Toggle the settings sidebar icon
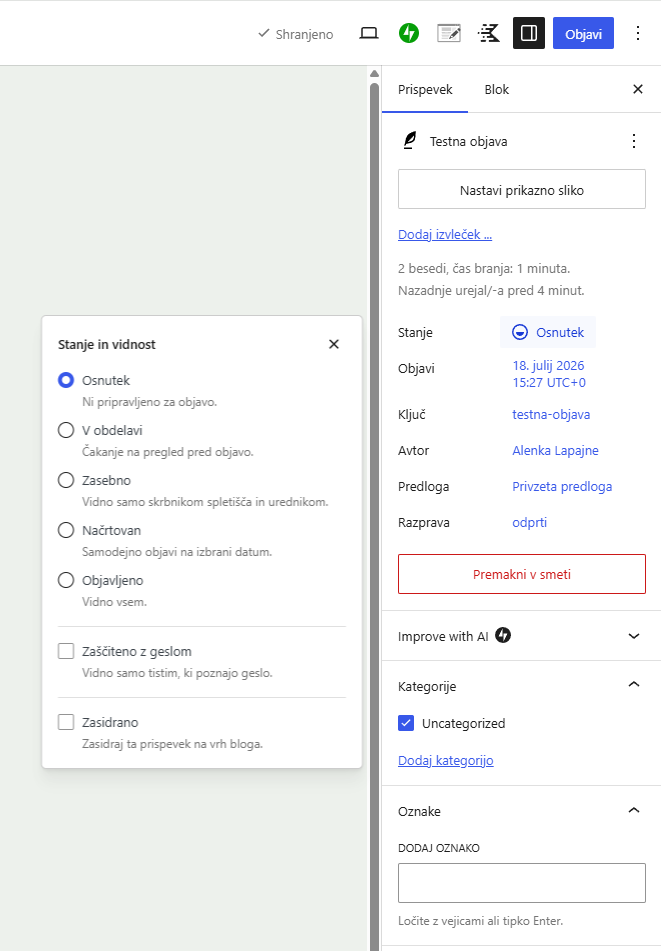Screen dimensions: 661x951 (x=529, y=33)
